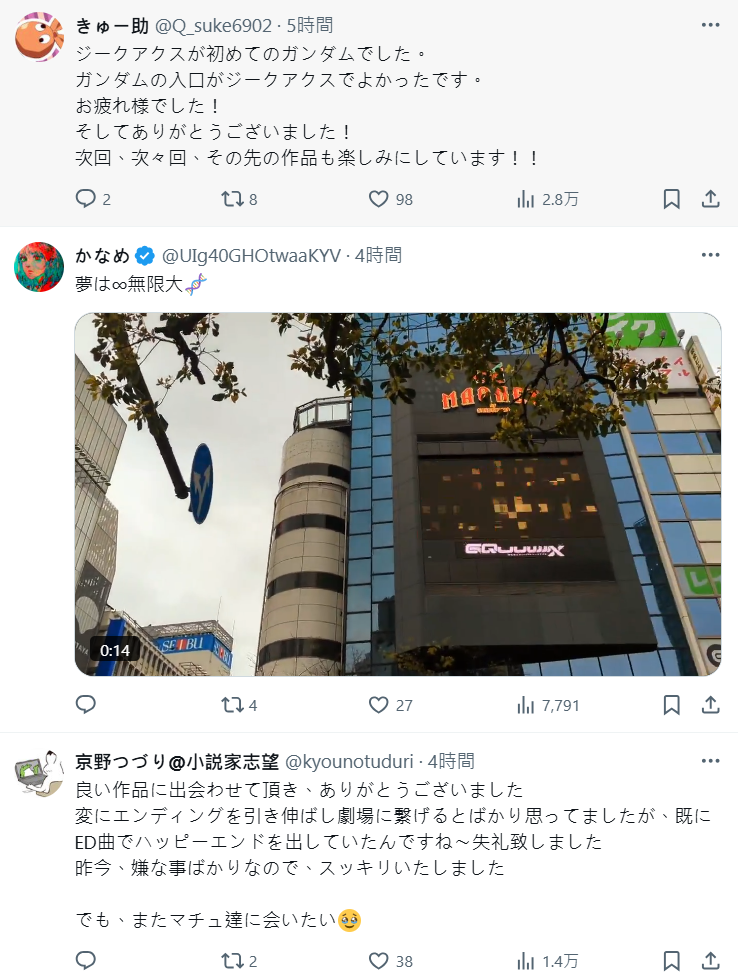Open かなめ's profile avatar
Screen dimensions: 738x973
[x=39, y=267]
